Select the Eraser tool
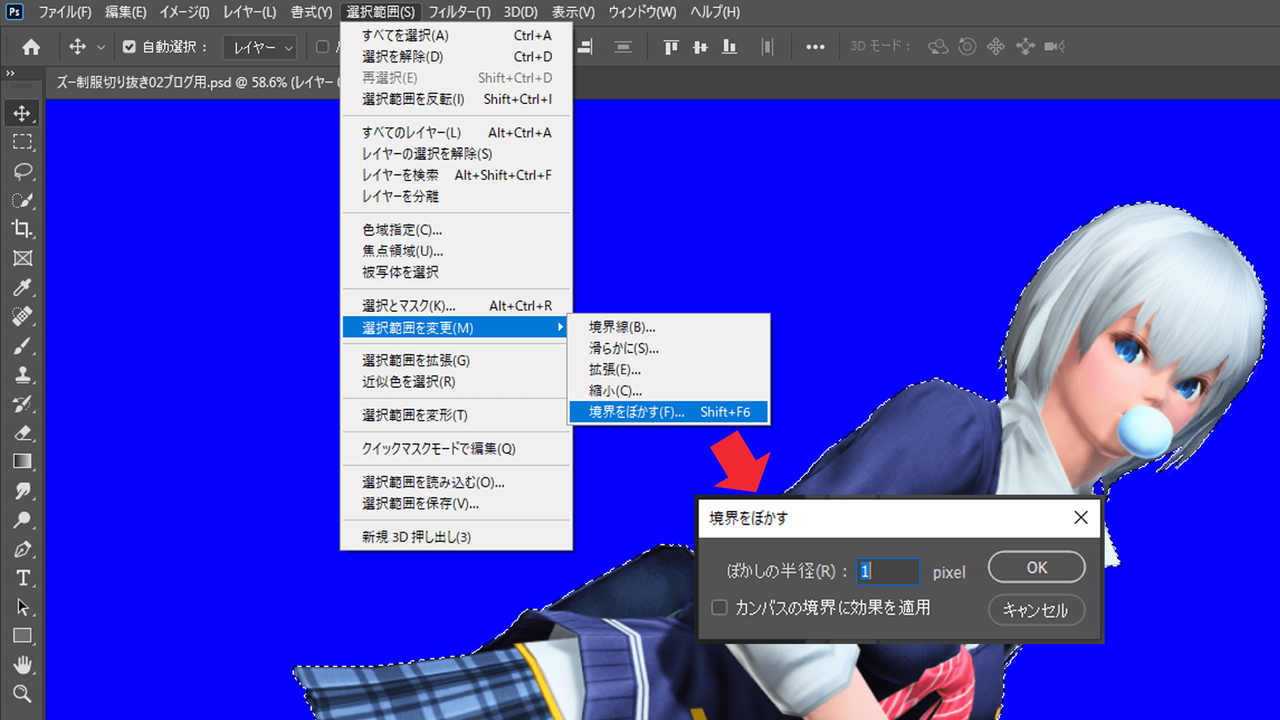 22,433
